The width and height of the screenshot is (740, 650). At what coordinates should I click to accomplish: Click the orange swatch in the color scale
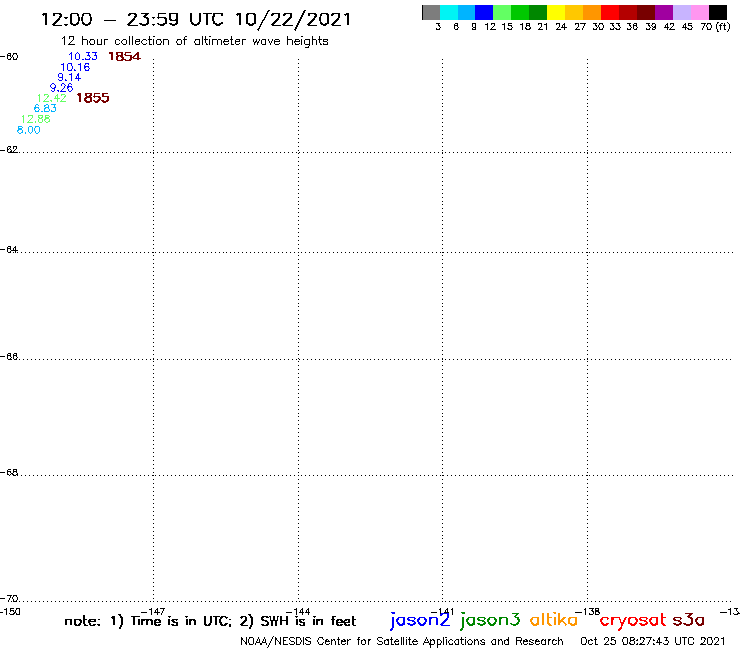pos(592,12)
